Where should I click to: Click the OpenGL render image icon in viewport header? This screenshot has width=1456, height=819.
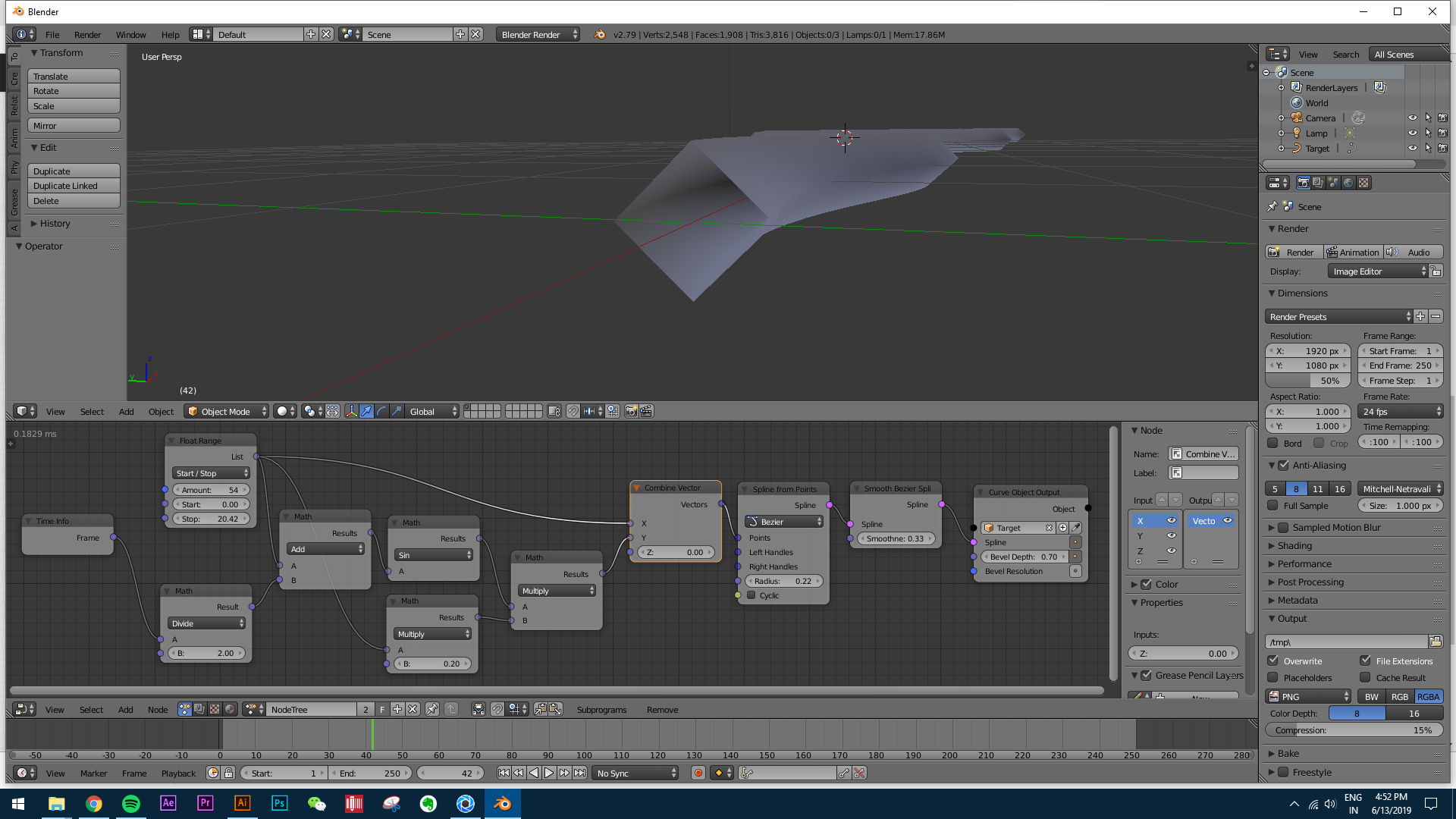click(631, 411)
